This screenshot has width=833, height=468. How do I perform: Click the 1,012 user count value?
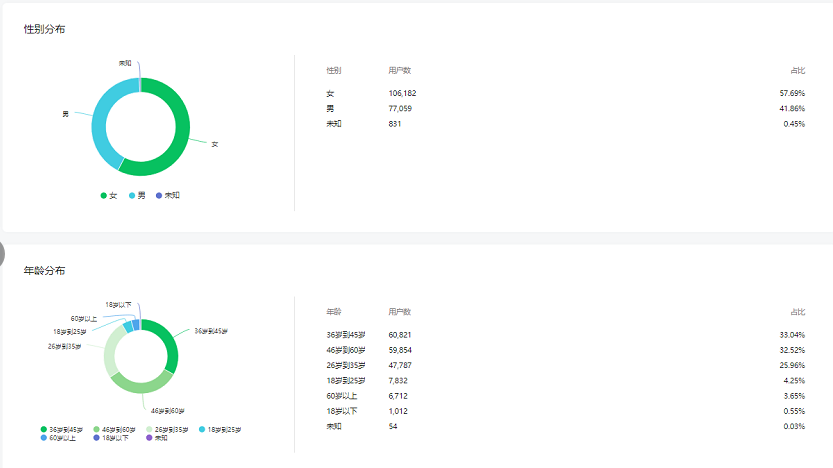tap(398, 411)
